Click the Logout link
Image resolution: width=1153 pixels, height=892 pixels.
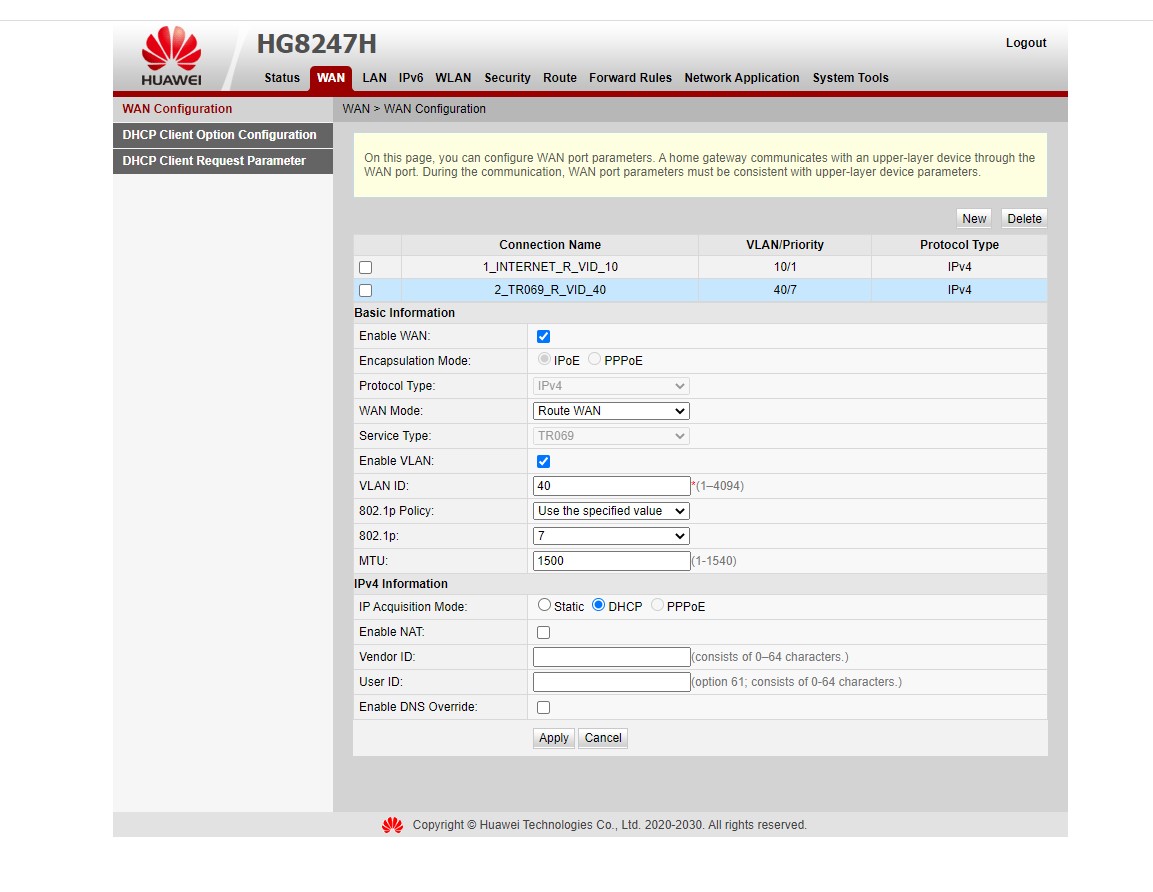tap(1026, 43)
